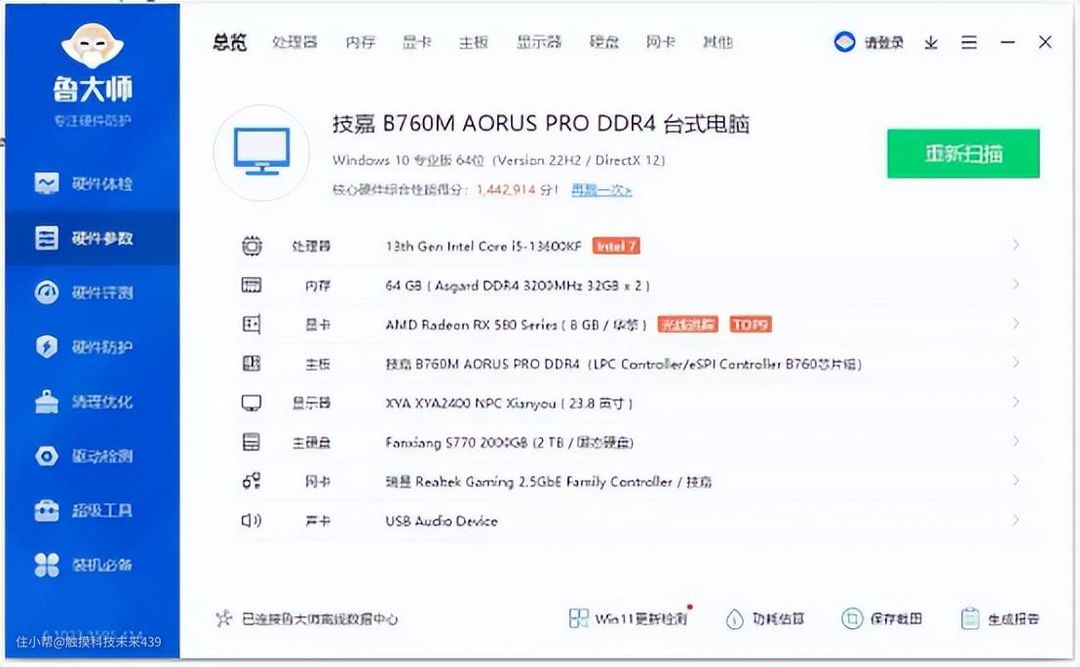Click the Intel 7 badge
Image resolution: width=1080 pixels, height=667 pixels.
pyautogui.click(x=616, y=246)
